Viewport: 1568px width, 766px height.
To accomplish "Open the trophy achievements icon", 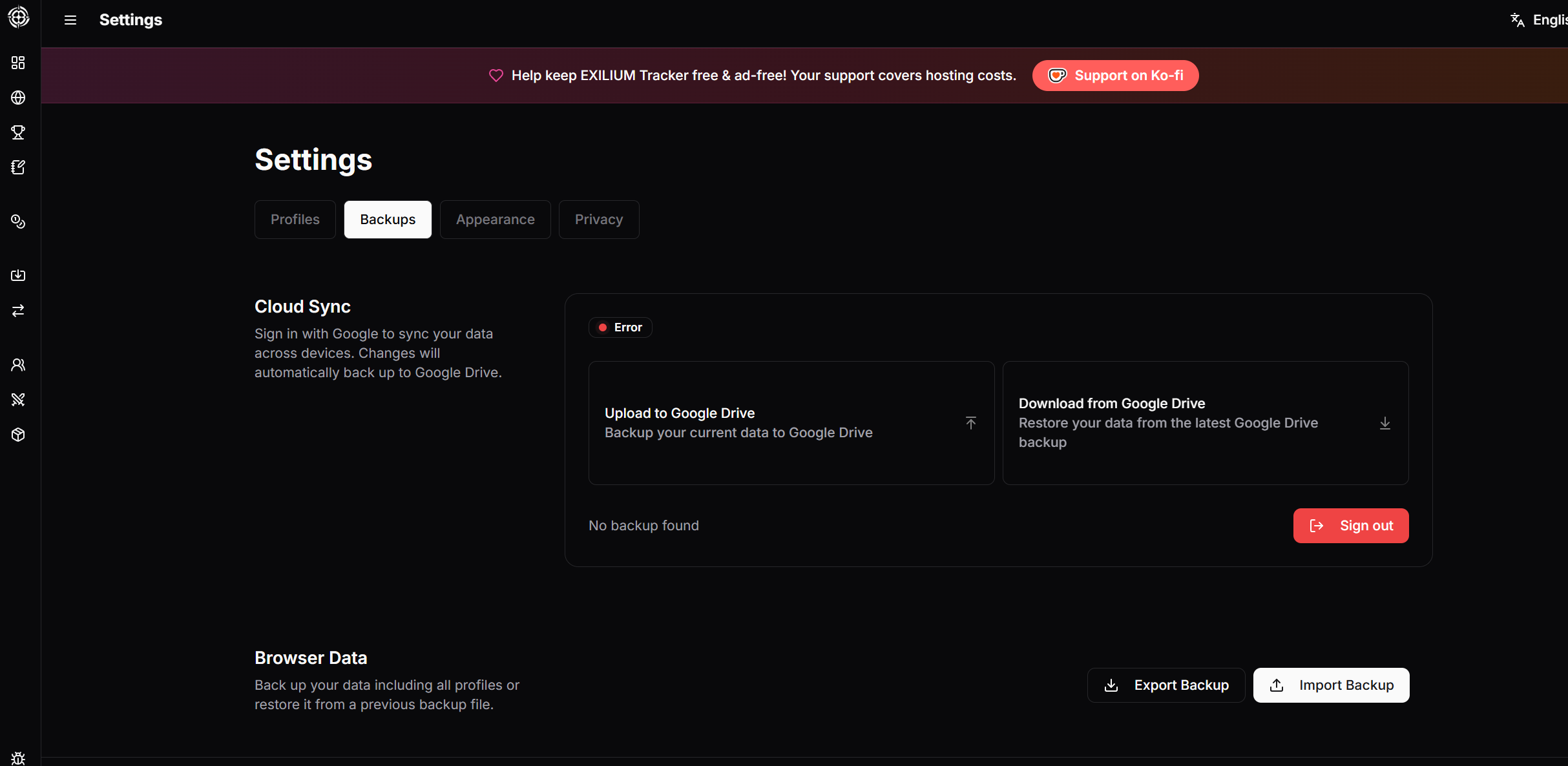I will point(18,132).
